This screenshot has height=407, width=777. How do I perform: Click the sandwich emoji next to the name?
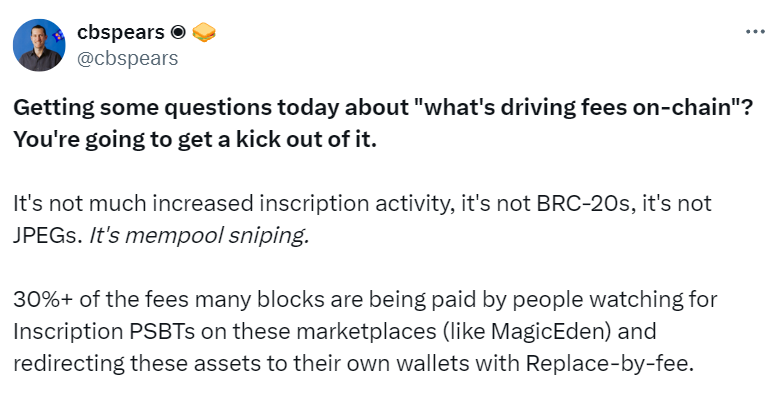pos(203,32)
